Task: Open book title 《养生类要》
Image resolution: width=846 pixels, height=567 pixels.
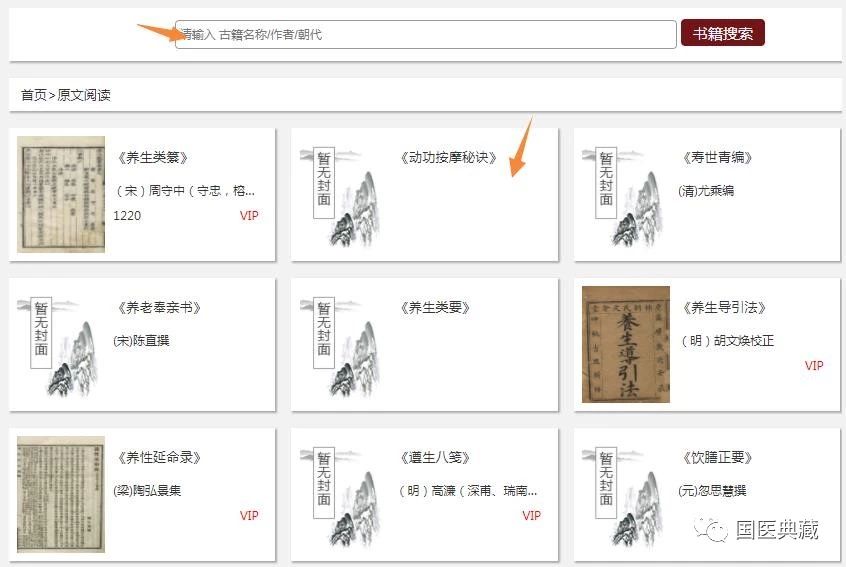Action: click(435, 308)
